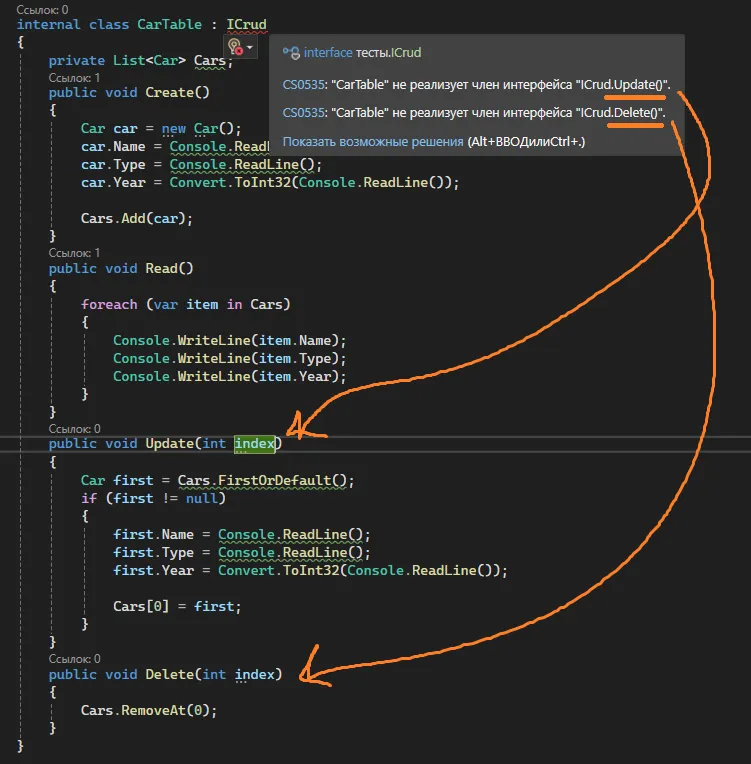The height and width of the screenshot is (764, 751).
Task: Click the 'Create' method name
Action: 170,93
